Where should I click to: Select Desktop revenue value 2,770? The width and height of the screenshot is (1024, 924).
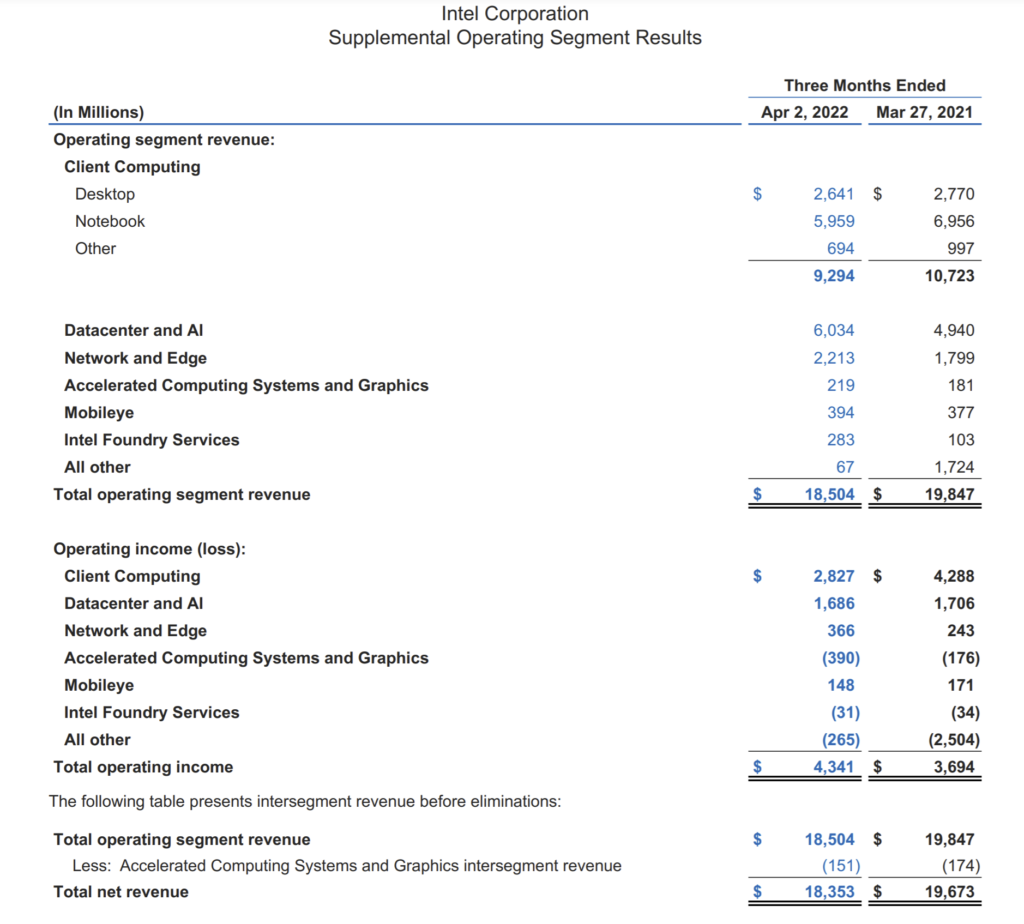[x=953, y=194]
